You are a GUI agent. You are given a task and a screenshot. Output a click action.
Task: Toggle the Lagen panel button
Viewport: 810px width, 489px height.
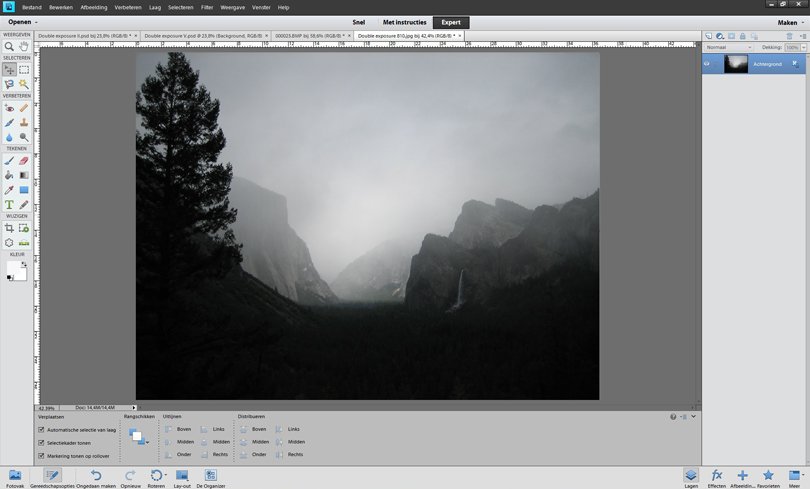(x=691, y=478)
